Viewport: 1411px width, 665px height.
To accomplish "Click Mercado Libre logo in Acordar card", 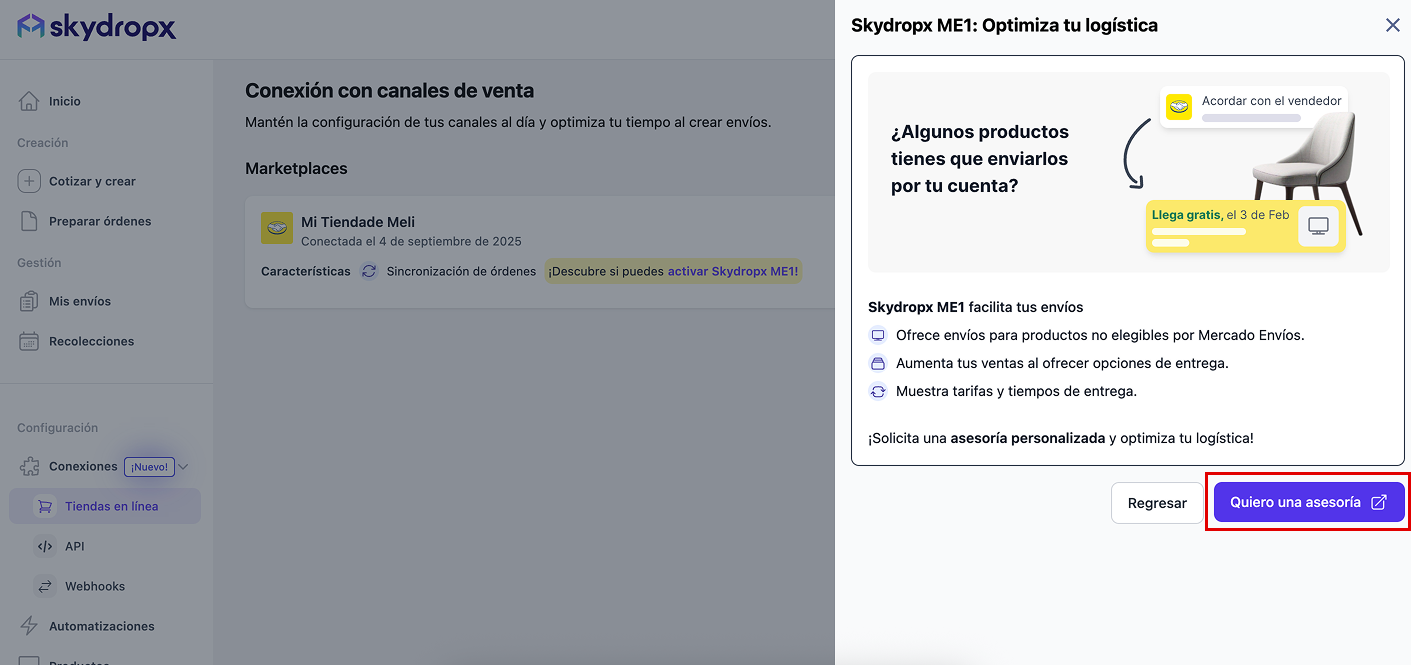I will pos(1179,107).
